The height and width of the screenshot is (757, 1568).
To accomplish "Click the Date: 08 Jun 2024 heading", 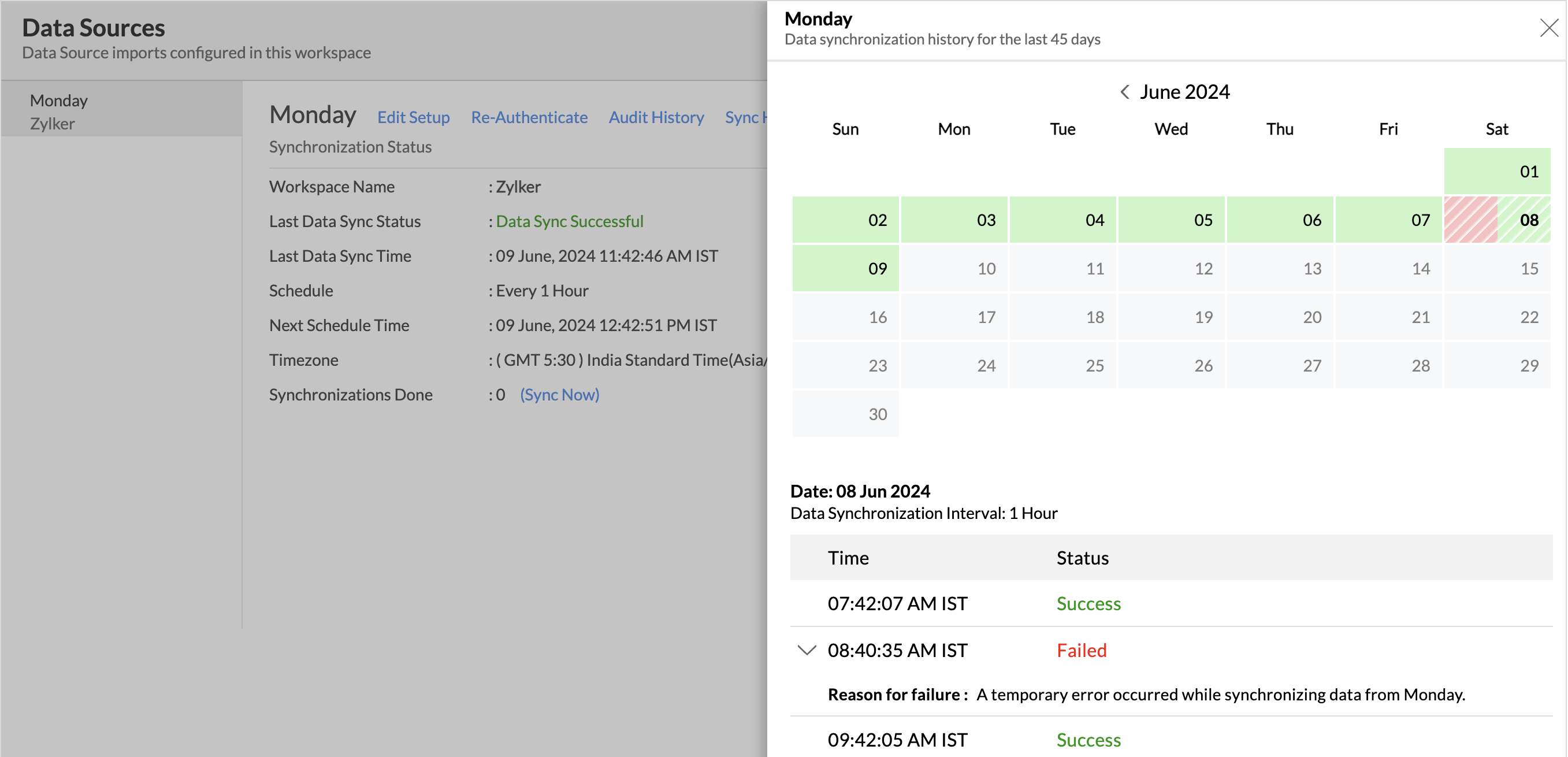I will (860, 491).
